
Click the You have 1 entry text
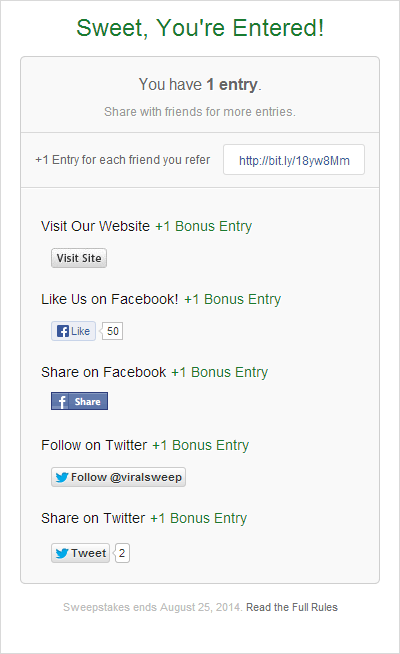click(200, 85)
